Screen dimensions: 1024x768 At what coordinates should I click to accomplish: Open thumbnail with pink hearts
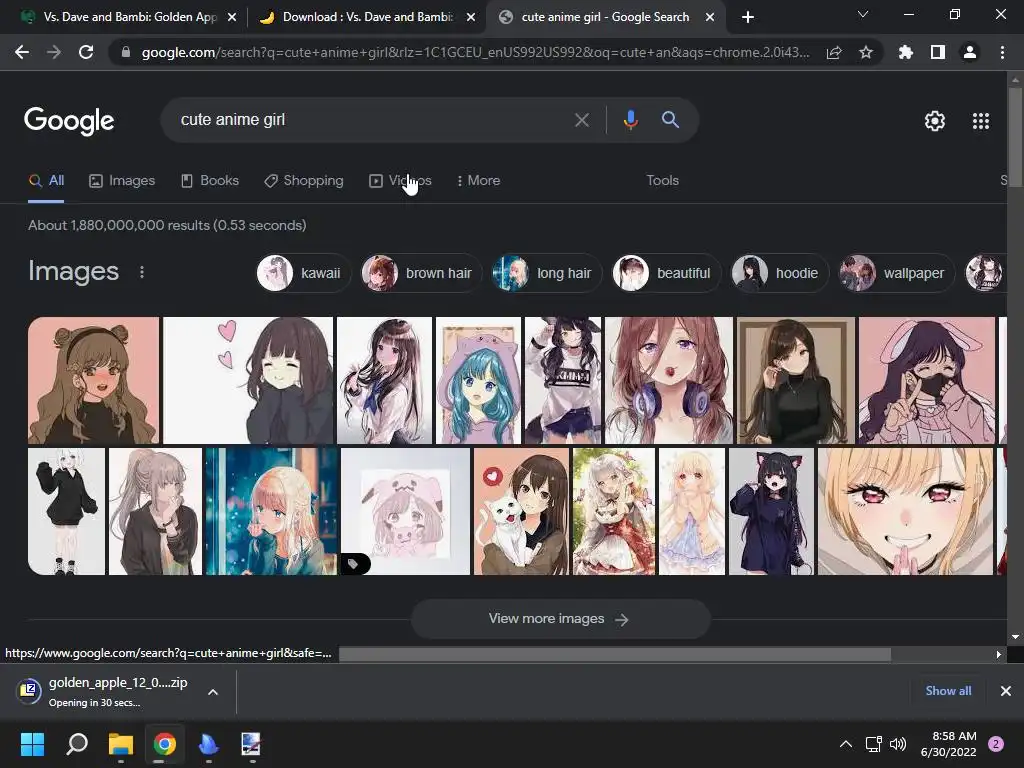(248, 381)
